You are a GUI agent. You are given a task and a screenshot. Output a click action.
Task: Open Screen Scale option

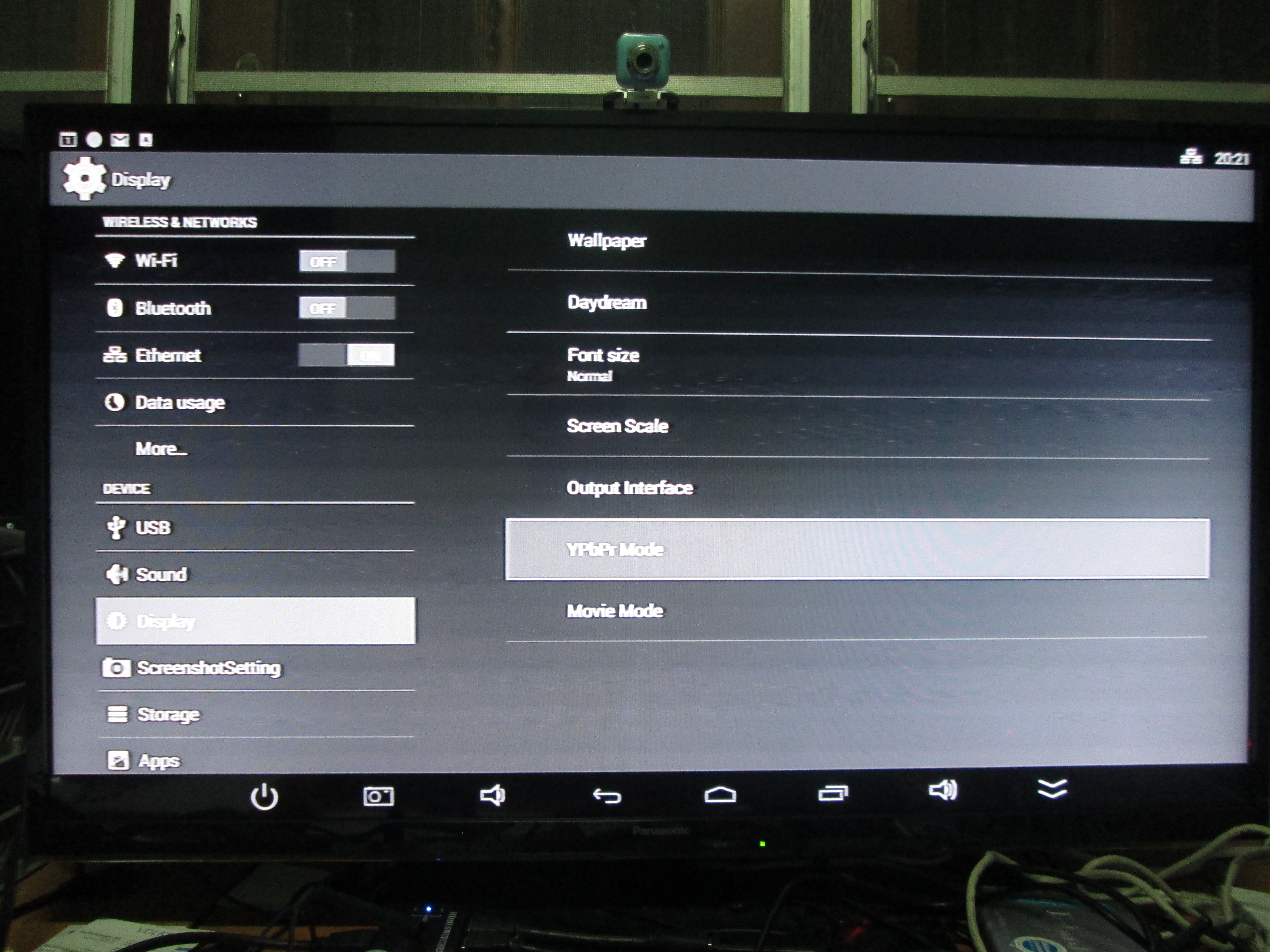[859, 426]
